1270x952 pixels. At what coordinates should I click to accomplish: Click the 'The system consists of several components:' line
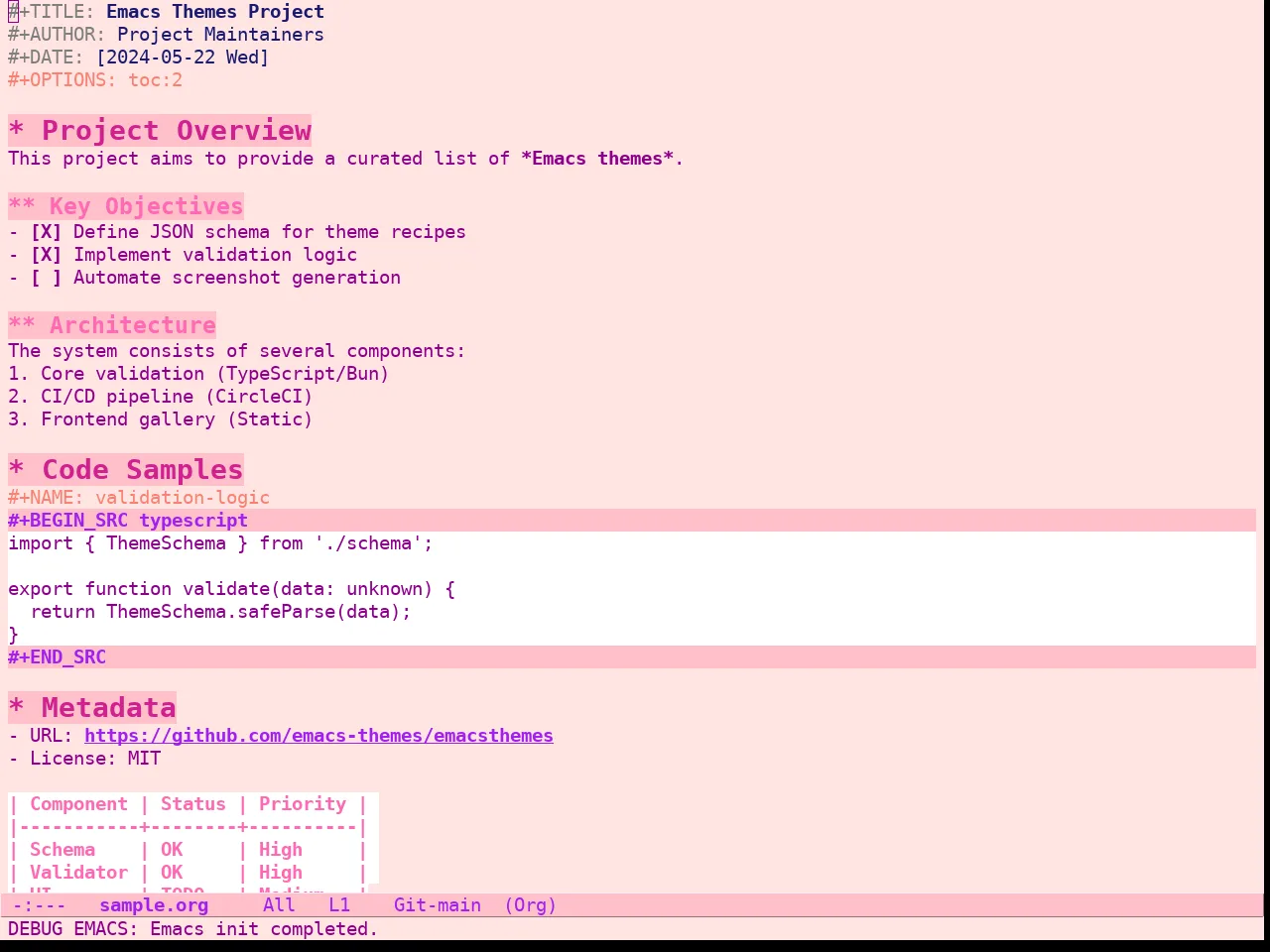(236, 351)
